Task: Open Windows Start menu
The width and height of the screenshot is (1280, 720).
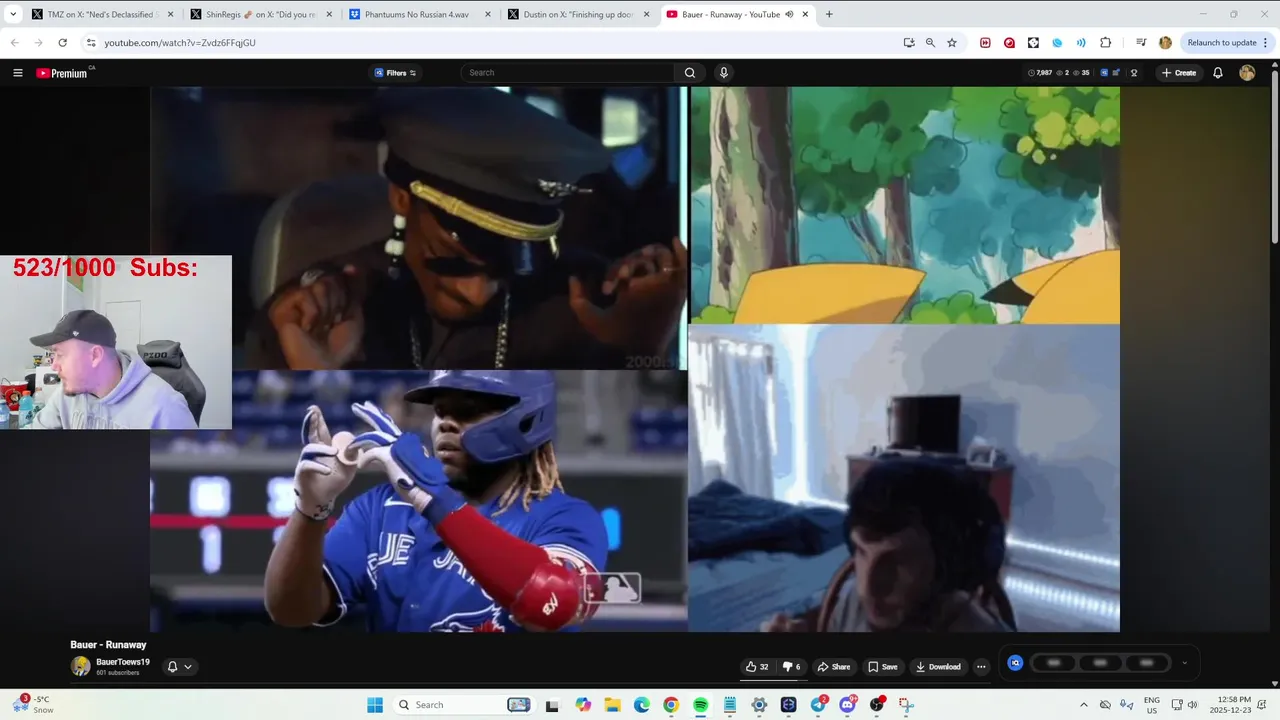Action: point(375,705)
